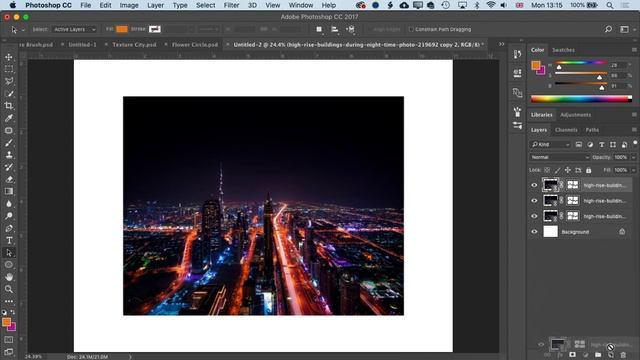Open the Kind layer filter dropdown

(x=551, y=144)
